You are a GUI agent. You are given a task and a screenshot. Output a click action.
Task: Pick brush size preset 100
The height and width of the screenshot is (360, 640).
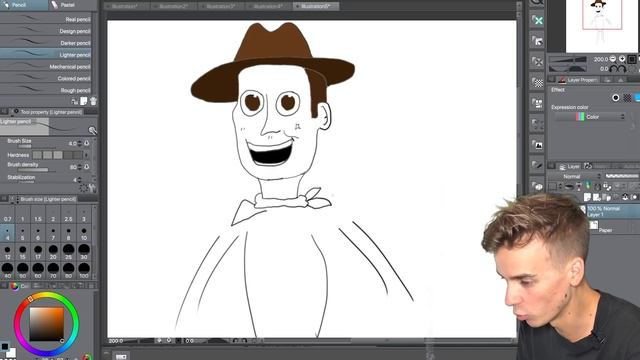[84, 270]
